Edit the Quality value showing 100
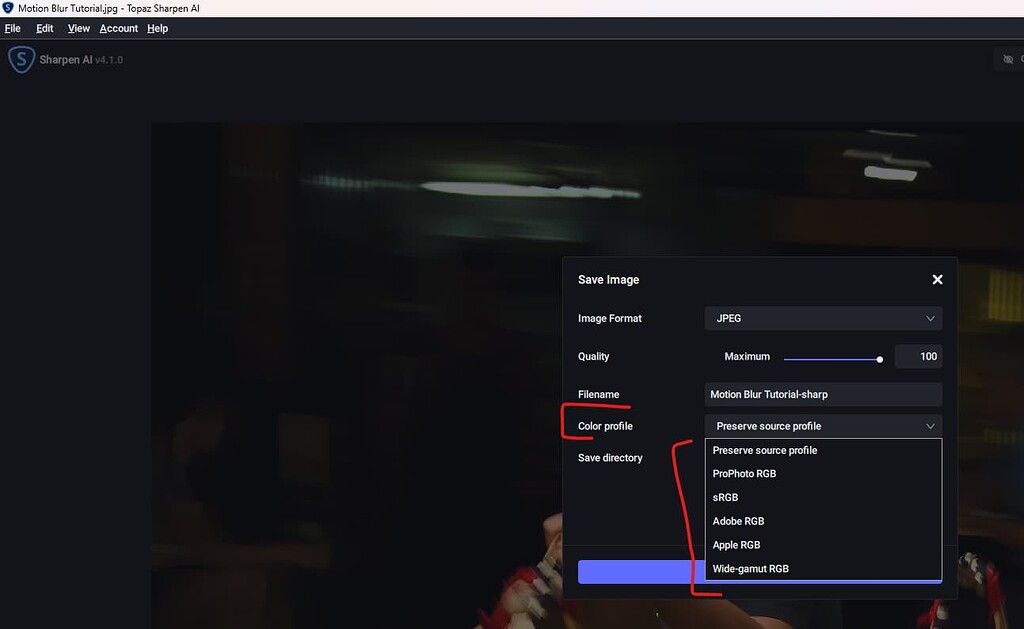The width and height of the screenshot is (1024, 629). point(918,356)
